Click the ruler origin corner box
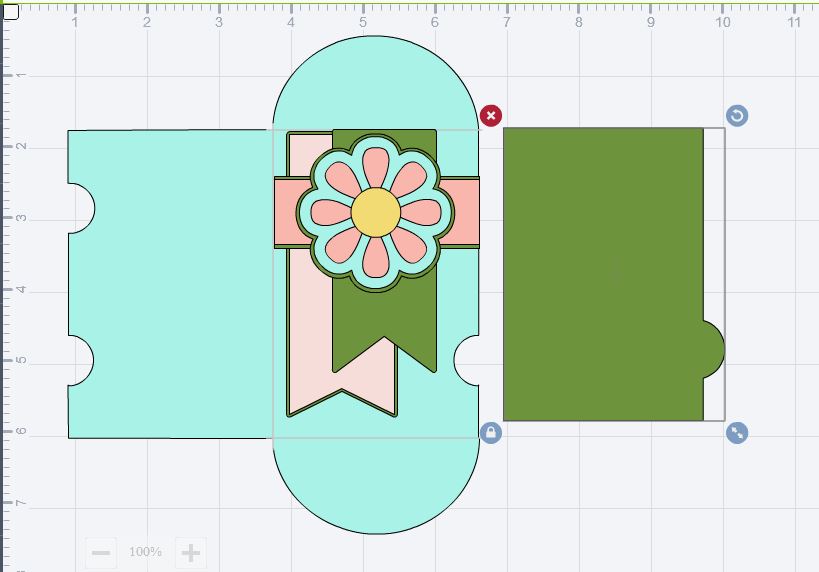Screen dimensions: 819x572 (10, 11)
